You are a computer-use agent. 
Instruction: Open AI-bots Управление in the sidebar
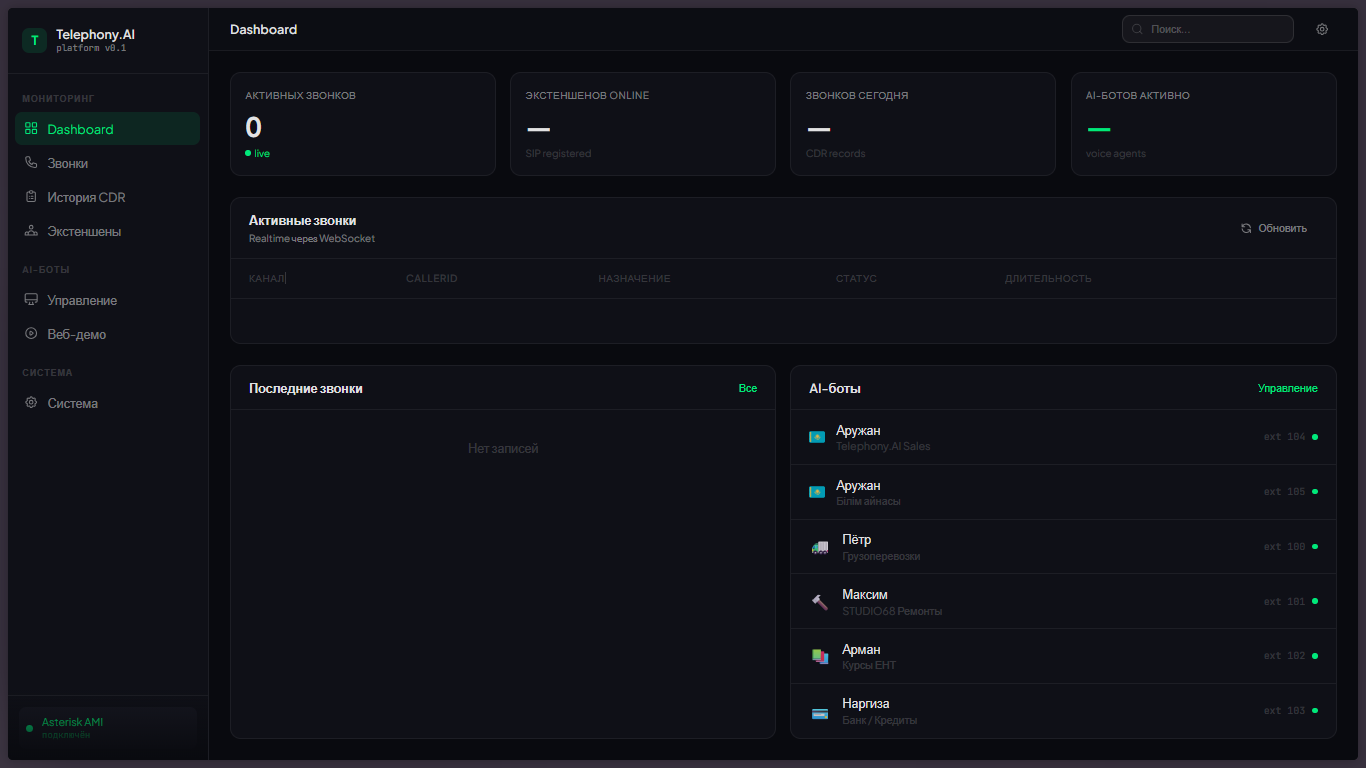click(x=107, y=300)
